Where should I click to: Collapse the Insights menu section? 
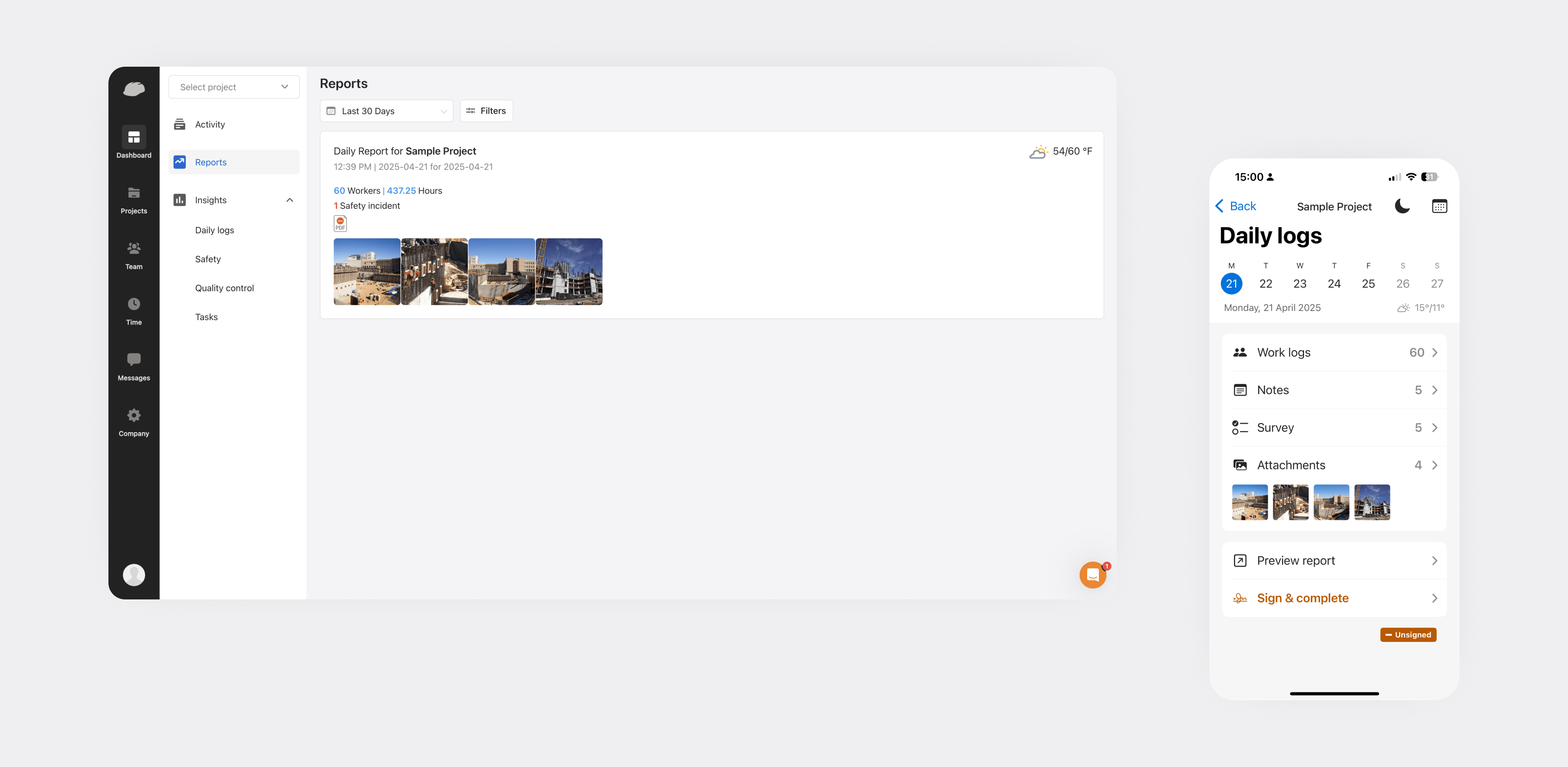click(290, 200)
